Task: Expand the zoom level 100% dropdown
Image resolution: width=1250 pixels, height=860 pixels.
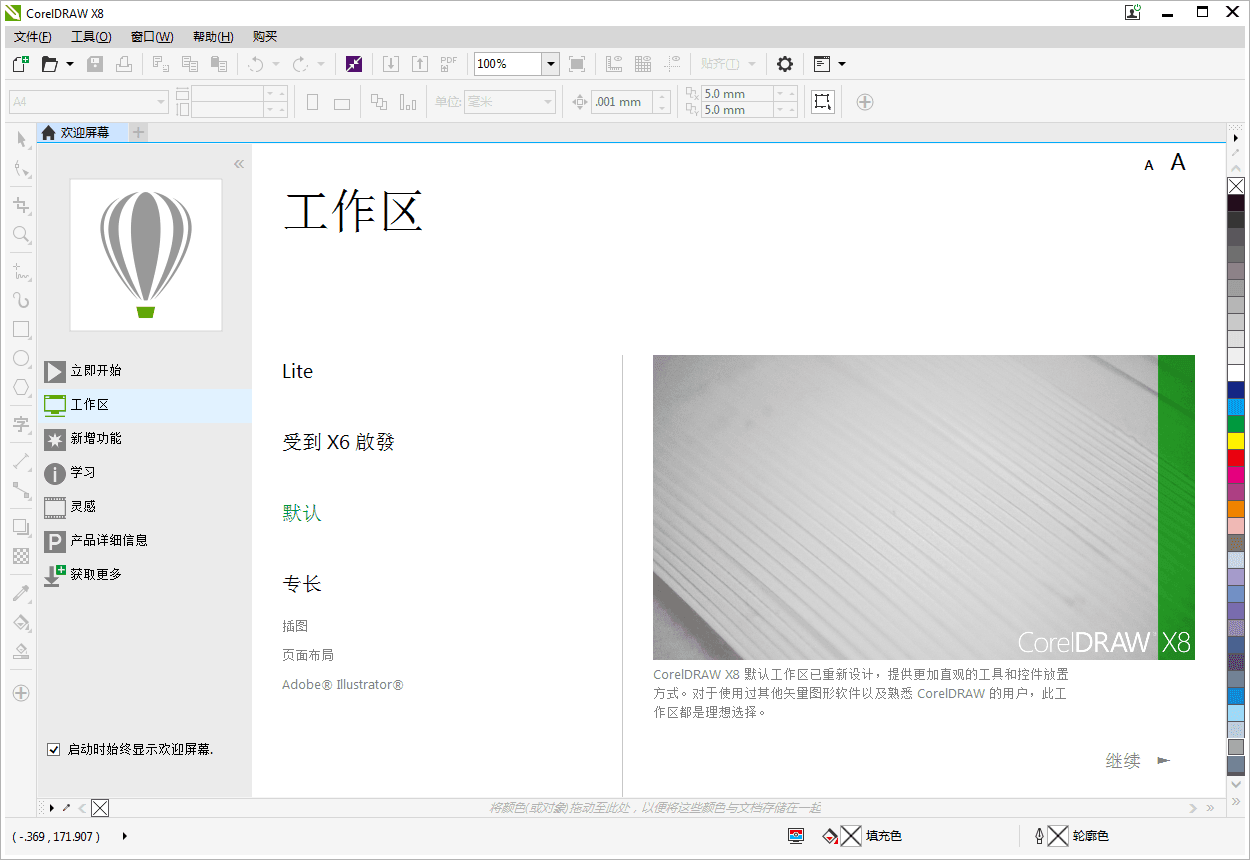Action: (x=550, y=64)
